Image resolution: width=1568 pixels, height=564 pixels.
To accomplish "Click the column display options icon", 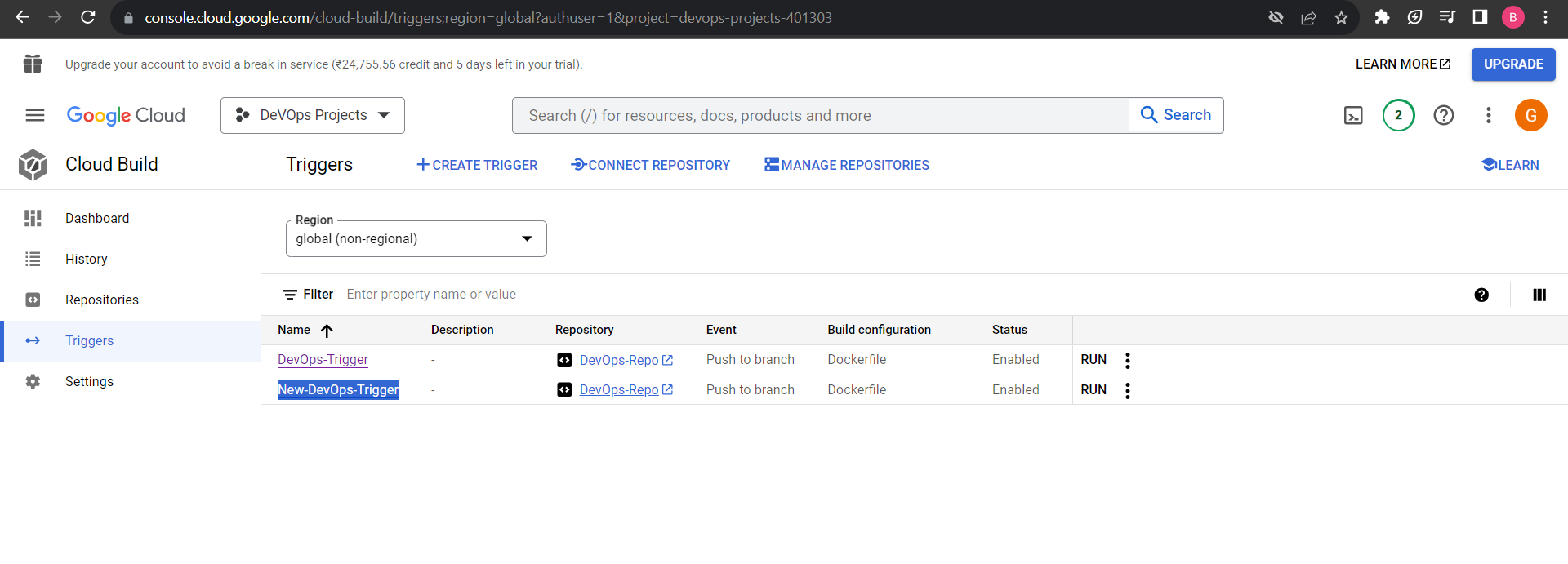I will coord(1539,295).
